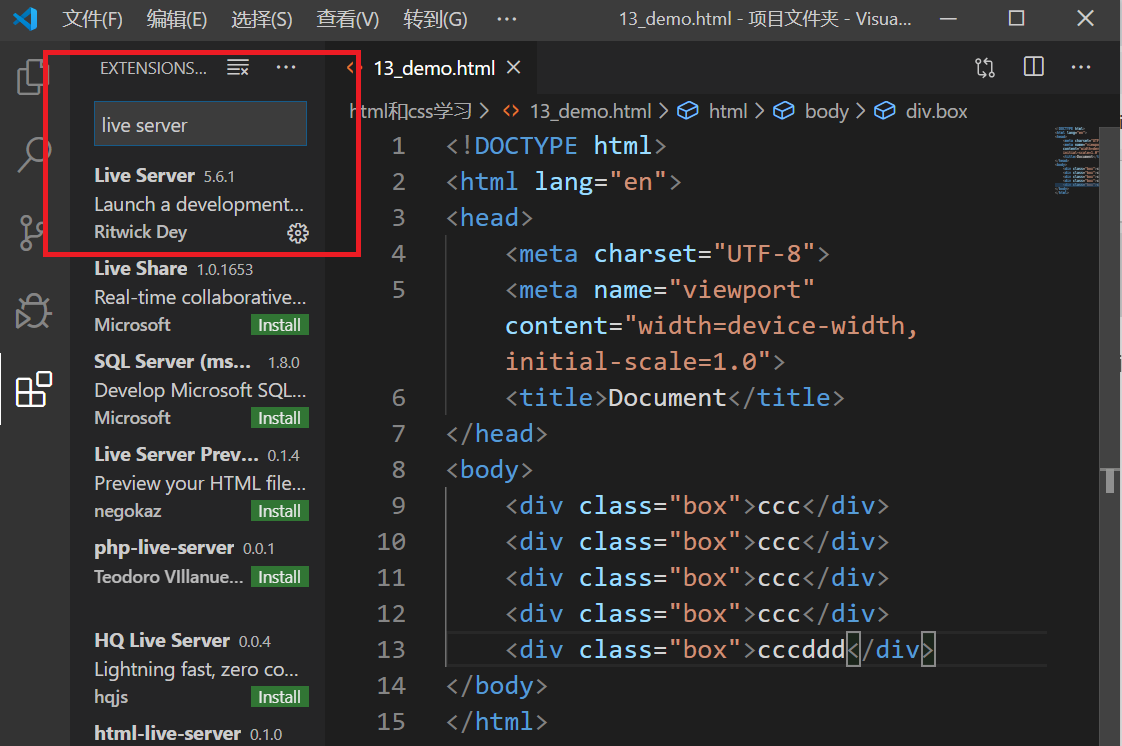Install the SQL Server extension
Image resolution: width=1122 pixels, height=746 pixels.
279,417
